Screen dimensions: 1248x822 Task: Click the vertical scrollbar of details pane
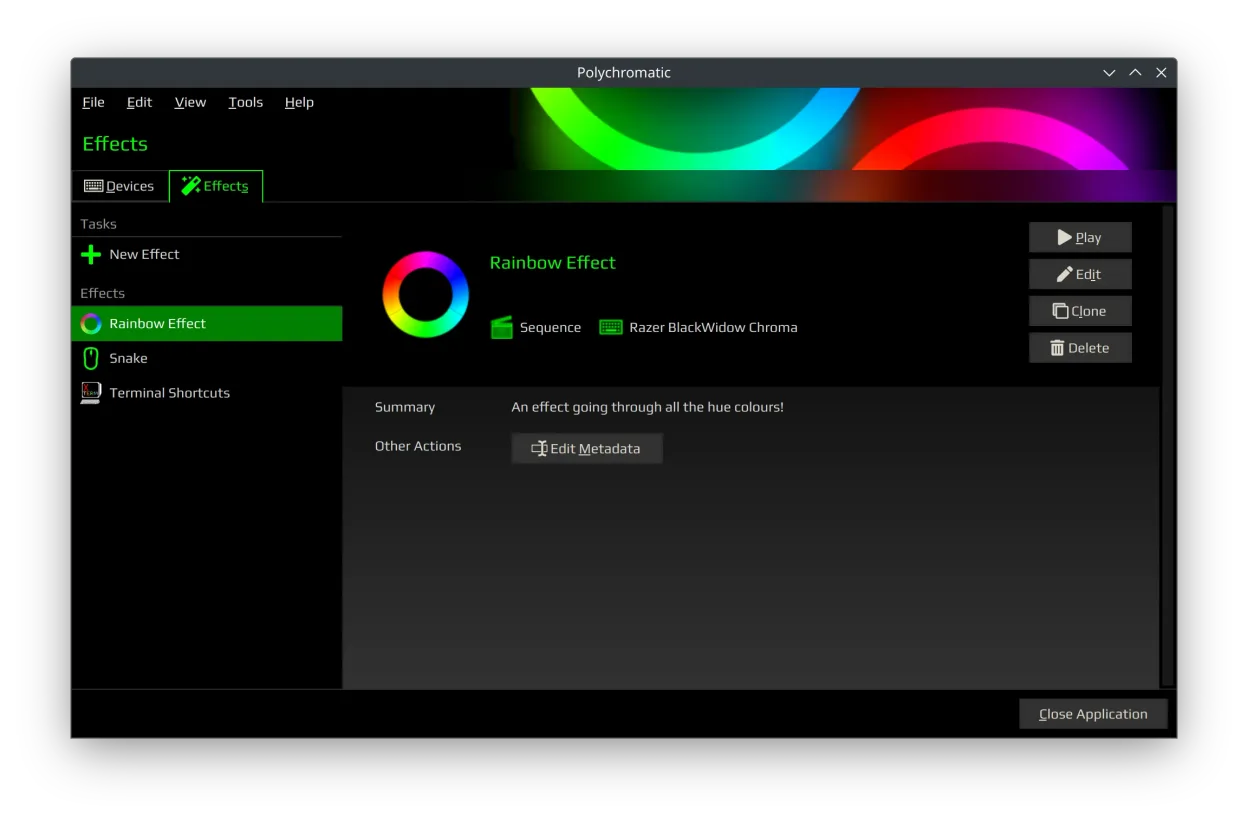point(1166,446)
